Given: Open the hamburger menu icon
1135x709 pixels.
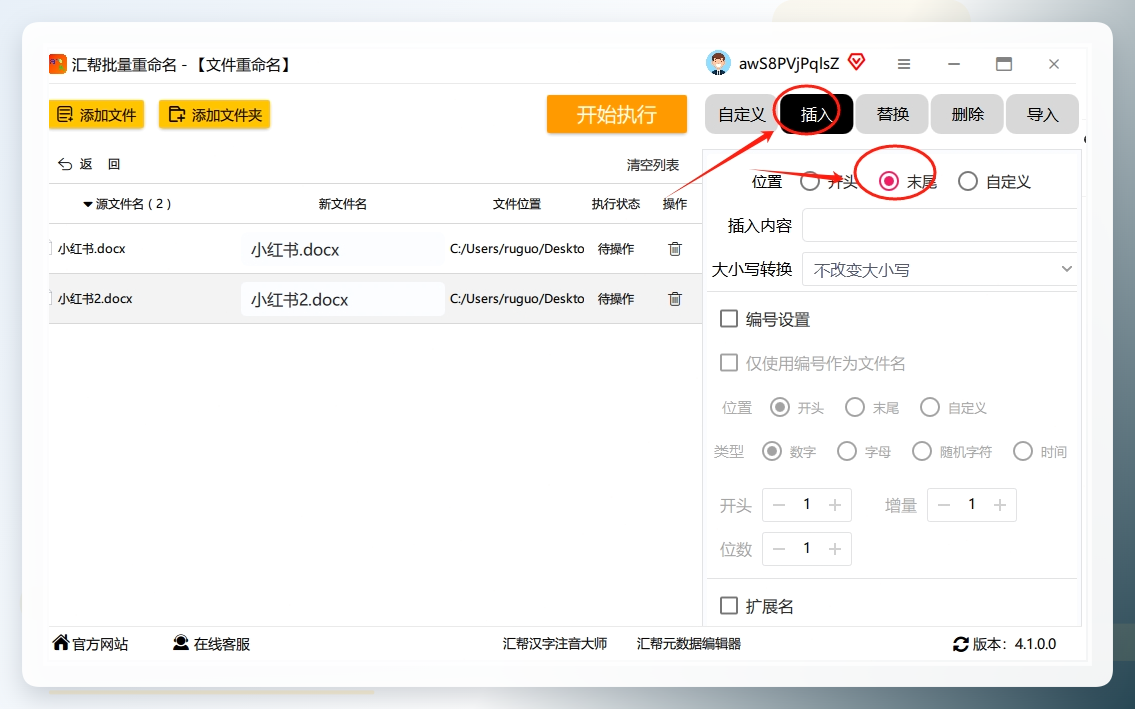Looking at the screenshot, I should (903, 64).
